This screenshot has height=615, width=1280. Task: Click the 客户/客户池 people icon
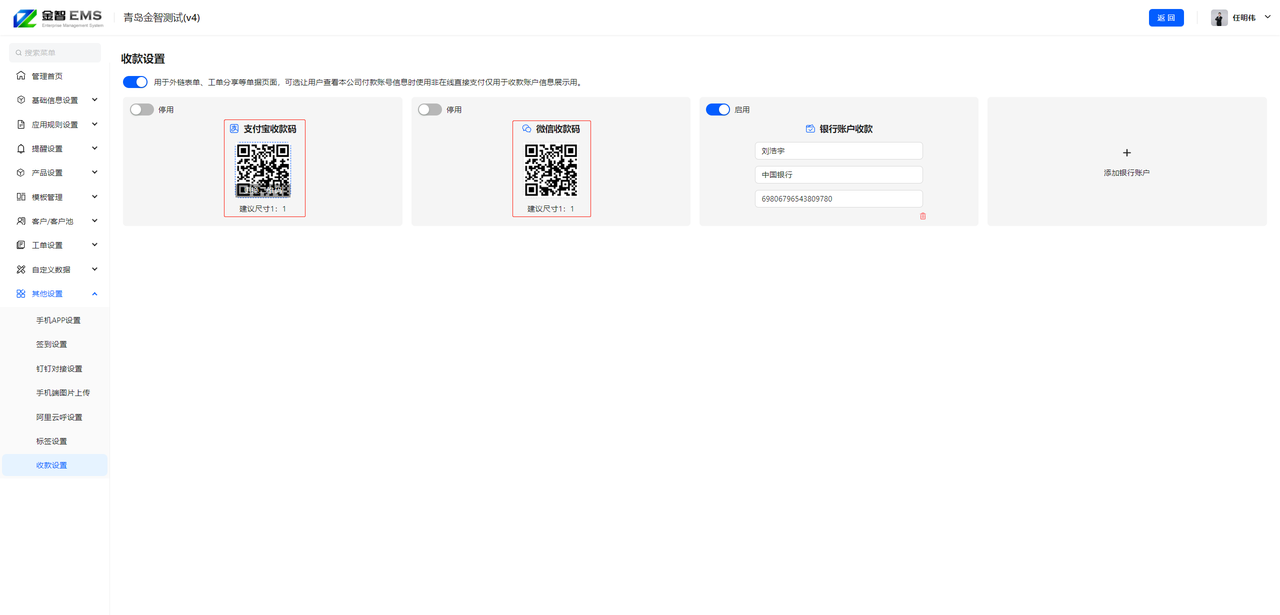(21, 221)
